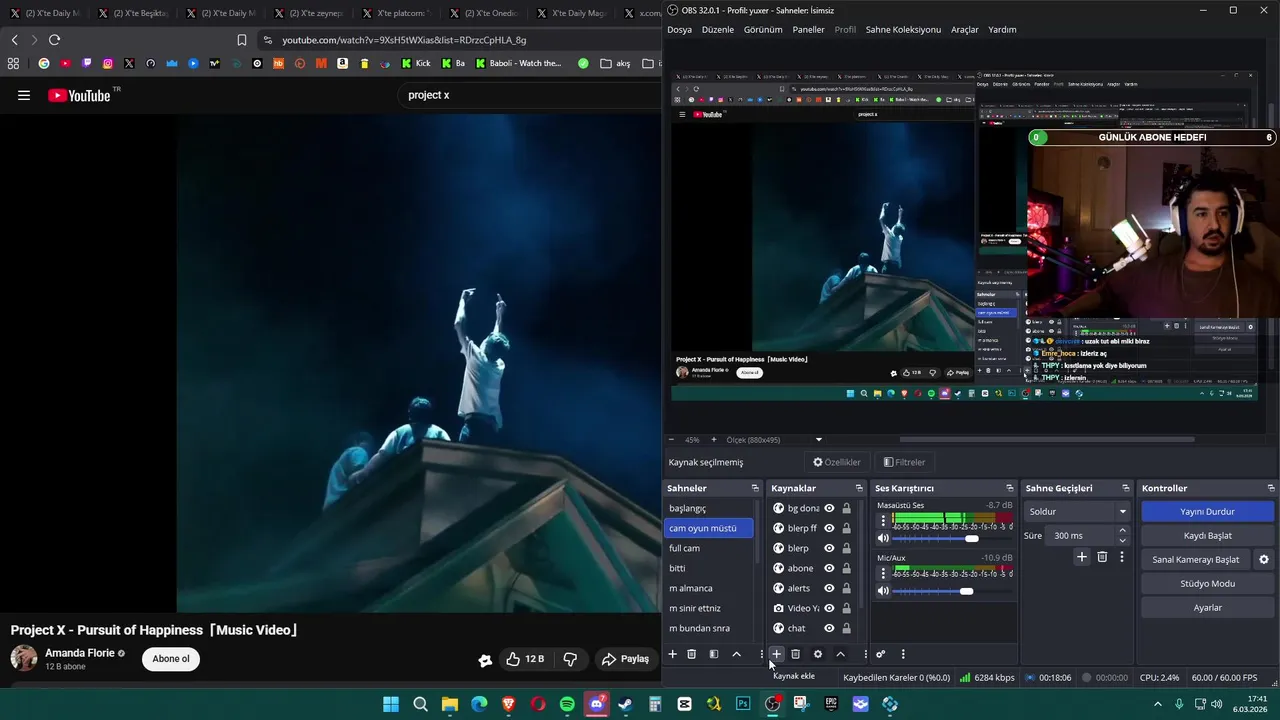The height and width of the screenshot is (720, 1280).
Task: Open scene filters icon in Sahneler toolbar
Action: coord(714,654)
